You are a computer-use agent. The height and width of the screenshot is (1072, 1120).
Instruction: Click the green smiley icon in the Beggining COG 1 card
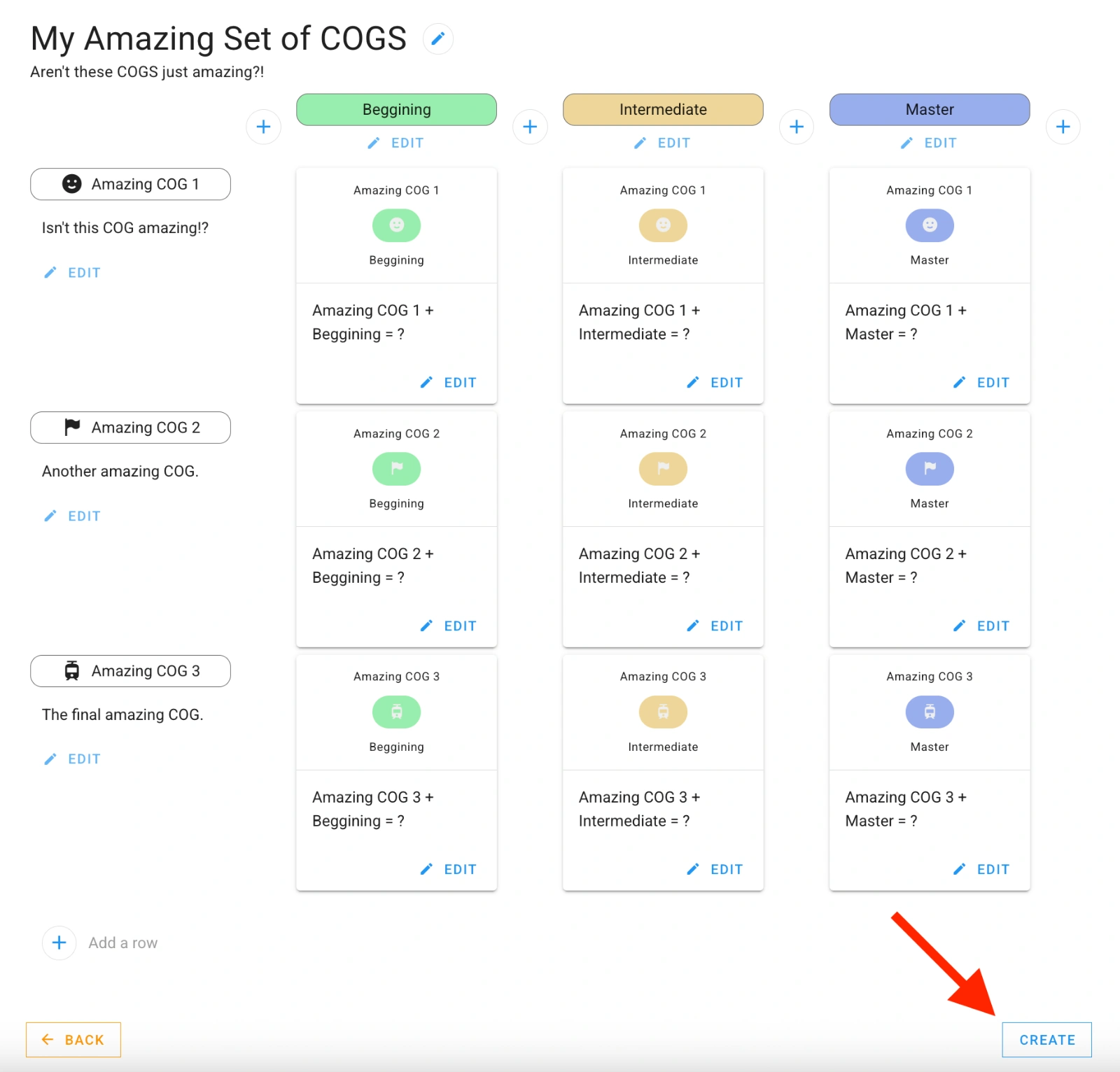(x=396, y=225)
